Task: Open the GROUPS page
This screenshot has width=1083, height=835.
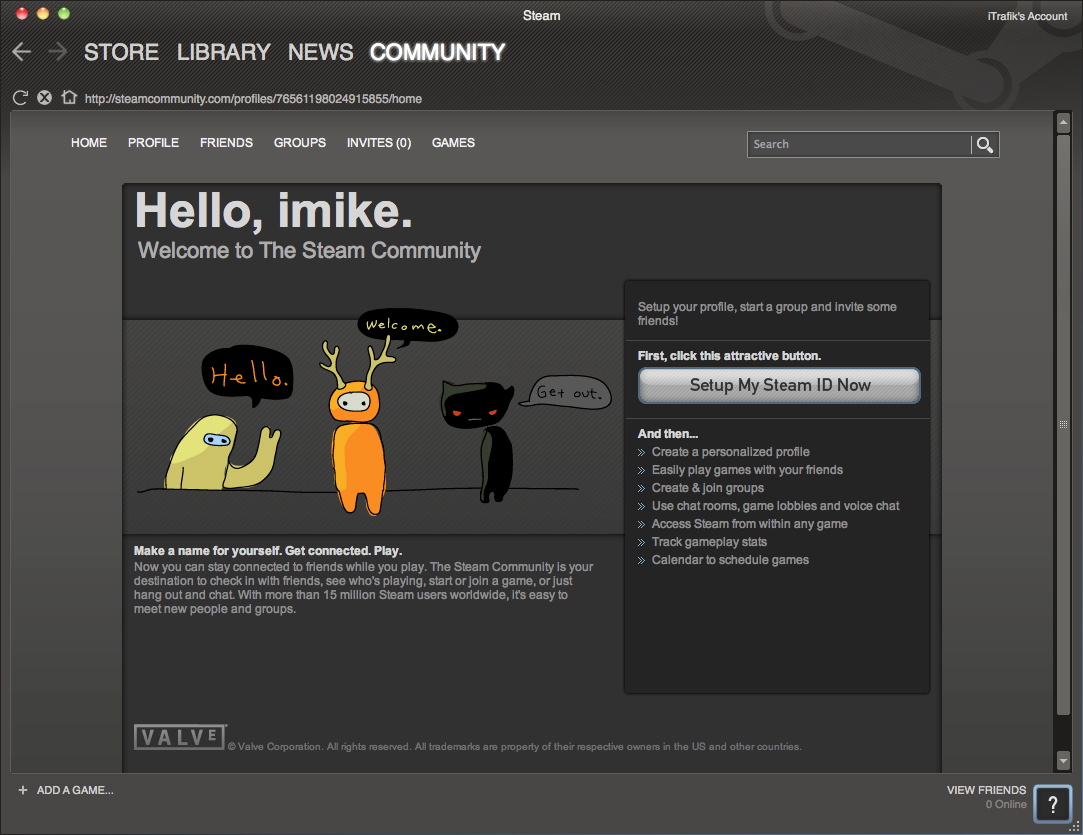Action: pyautogui.click(x=300, y=143)
